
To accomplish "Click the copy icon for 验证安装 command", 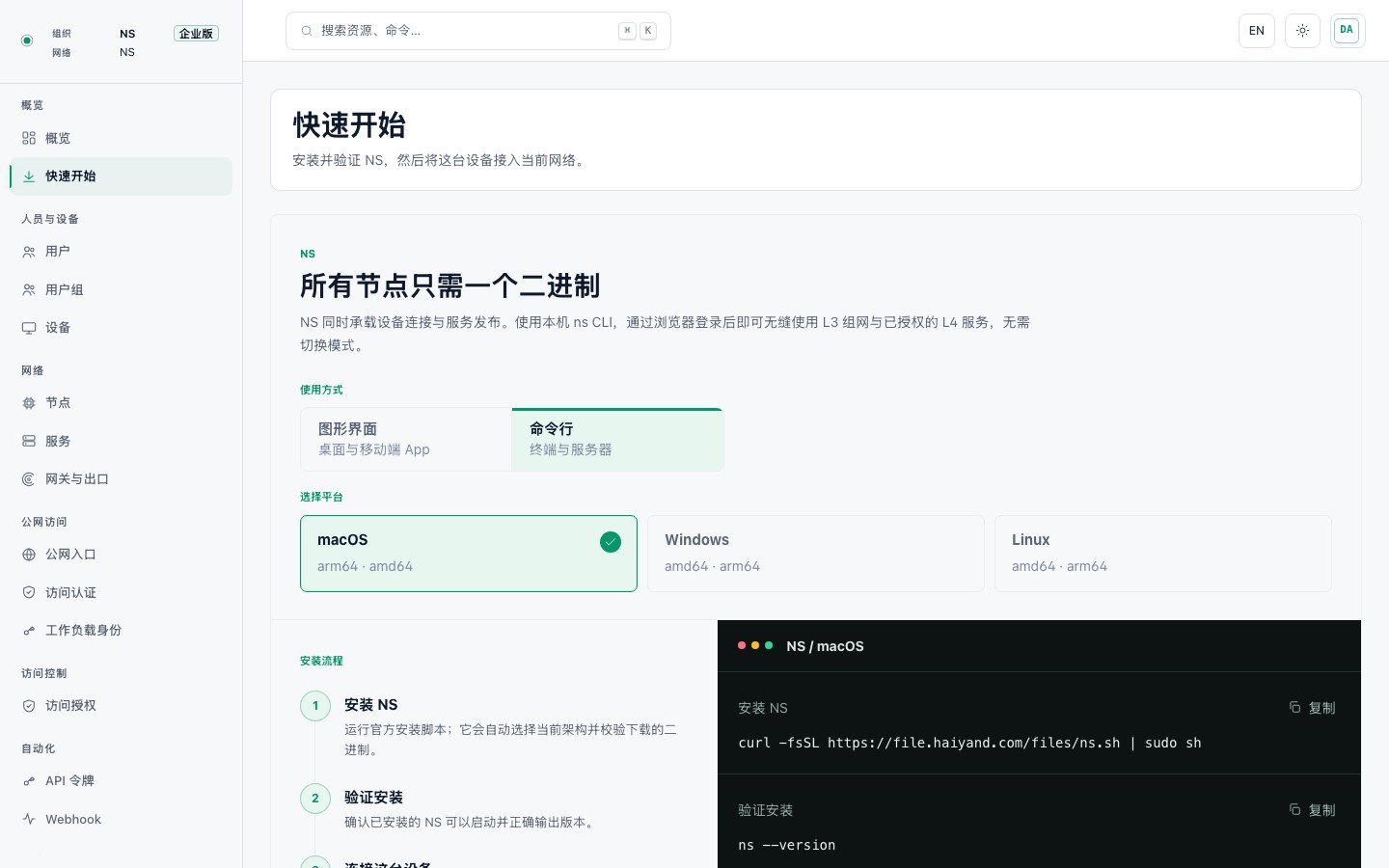I will click(x=1295, y=809).
